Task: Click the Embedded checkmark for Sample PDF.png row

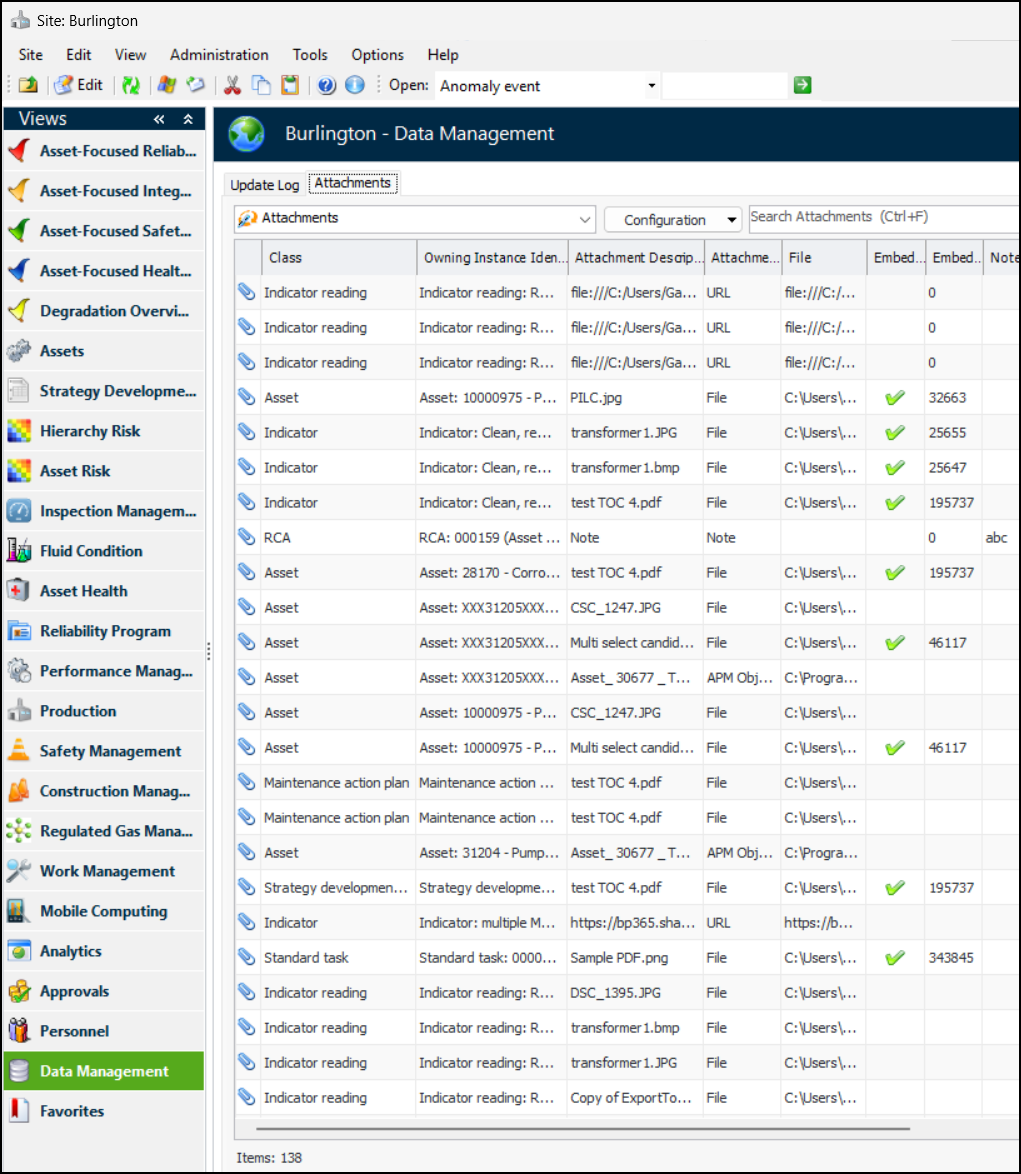Action: (894, 958)
